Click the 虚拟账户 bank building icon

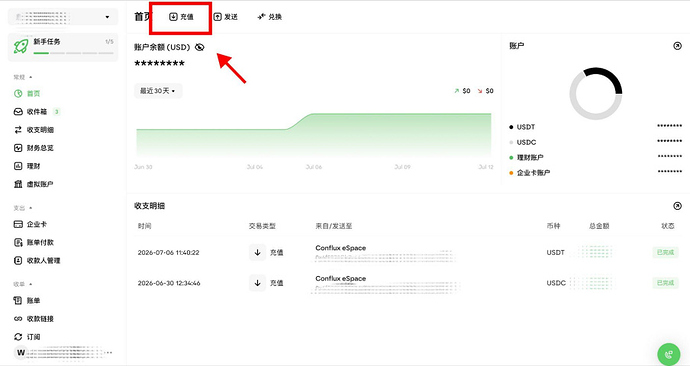18,184
